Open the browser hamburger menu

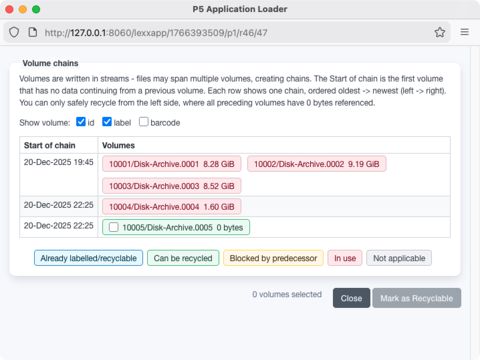[x=465, y=32]
